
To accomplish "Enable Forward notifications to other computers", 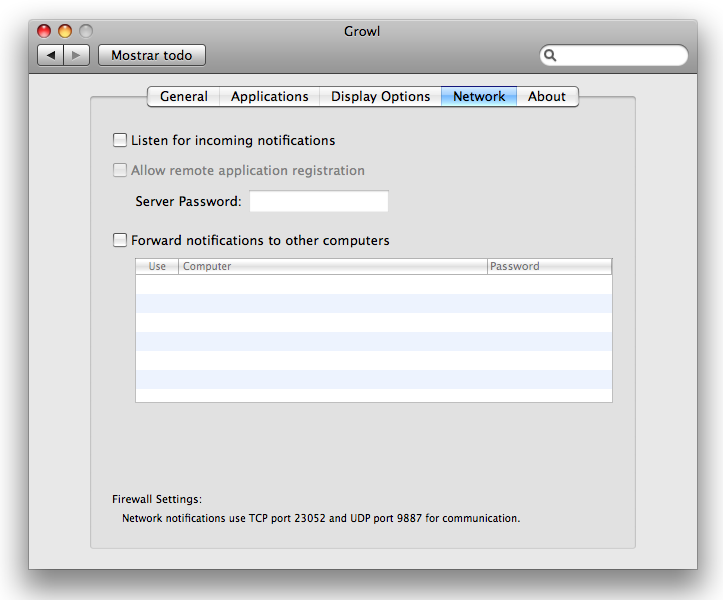I will (120, 240).
